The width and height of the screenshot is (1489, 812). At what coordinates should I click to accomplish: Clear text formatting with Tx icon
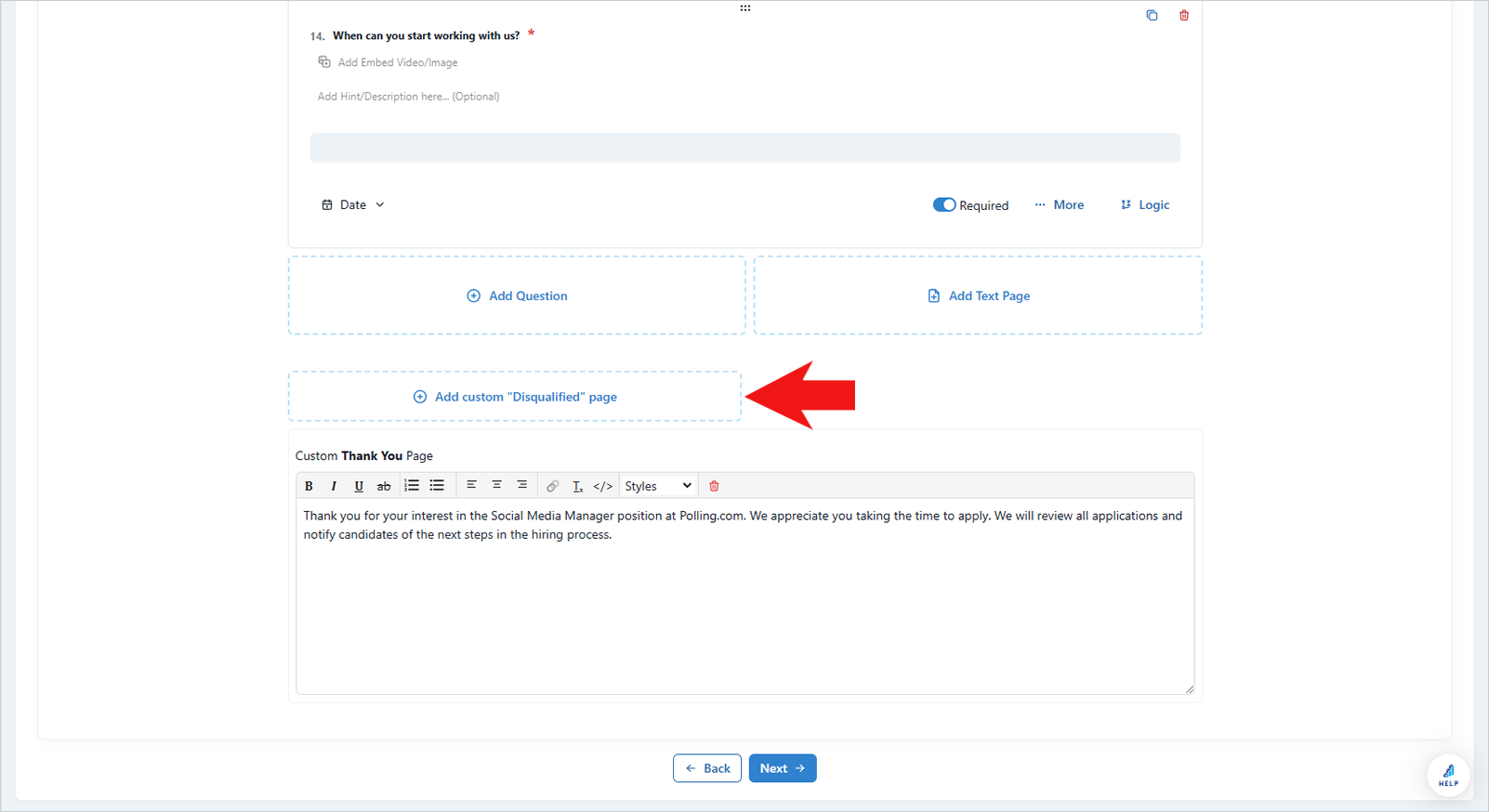[577, 486]
